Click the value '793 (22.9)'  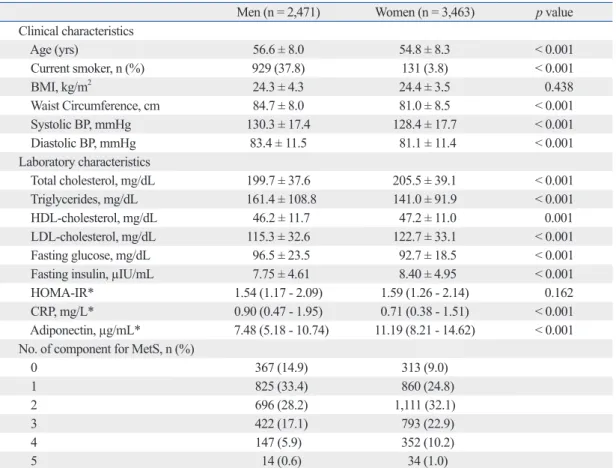coord(427,424)
